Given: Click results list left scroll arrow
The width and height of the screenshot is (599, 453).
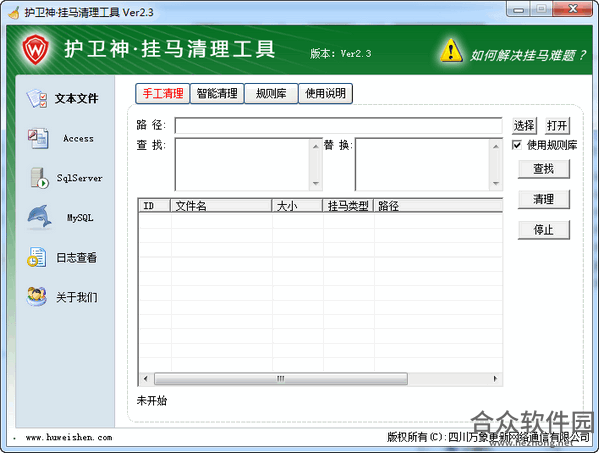Looking at the screenshot, I should click(146, 379).
